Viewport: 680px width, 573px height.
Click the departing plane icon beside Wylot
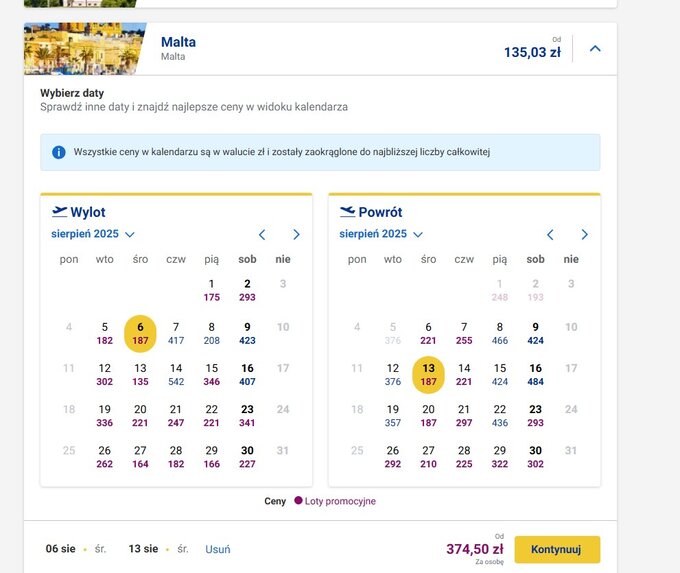point(59,212)
